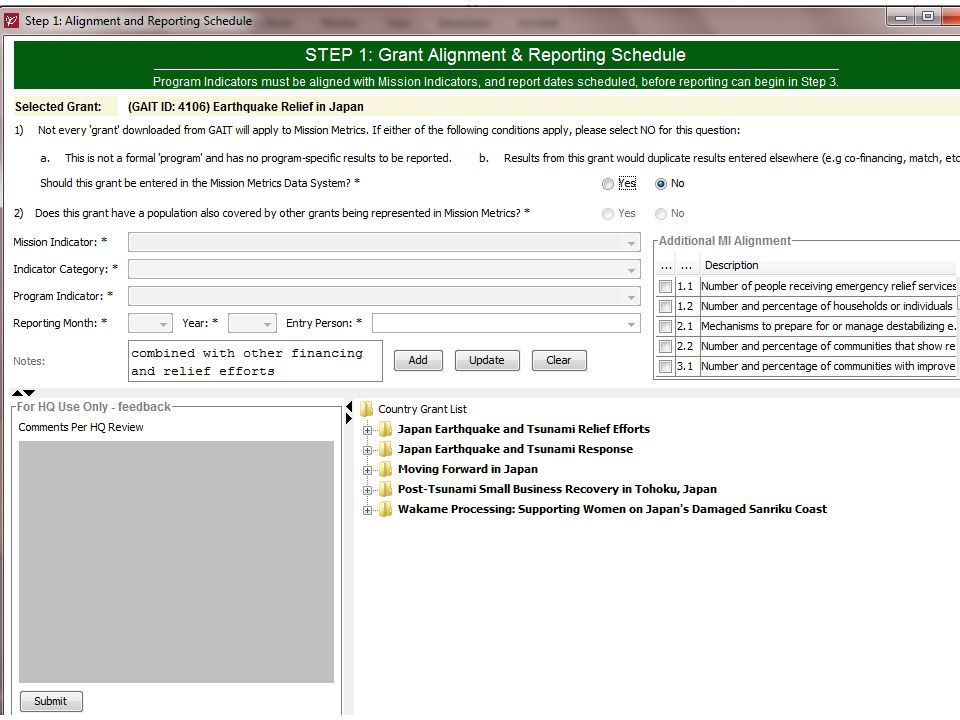Viewport: 960px width, 720px height.
Task: Minimize the Step 1 window
Action: (x=901, y=17)
